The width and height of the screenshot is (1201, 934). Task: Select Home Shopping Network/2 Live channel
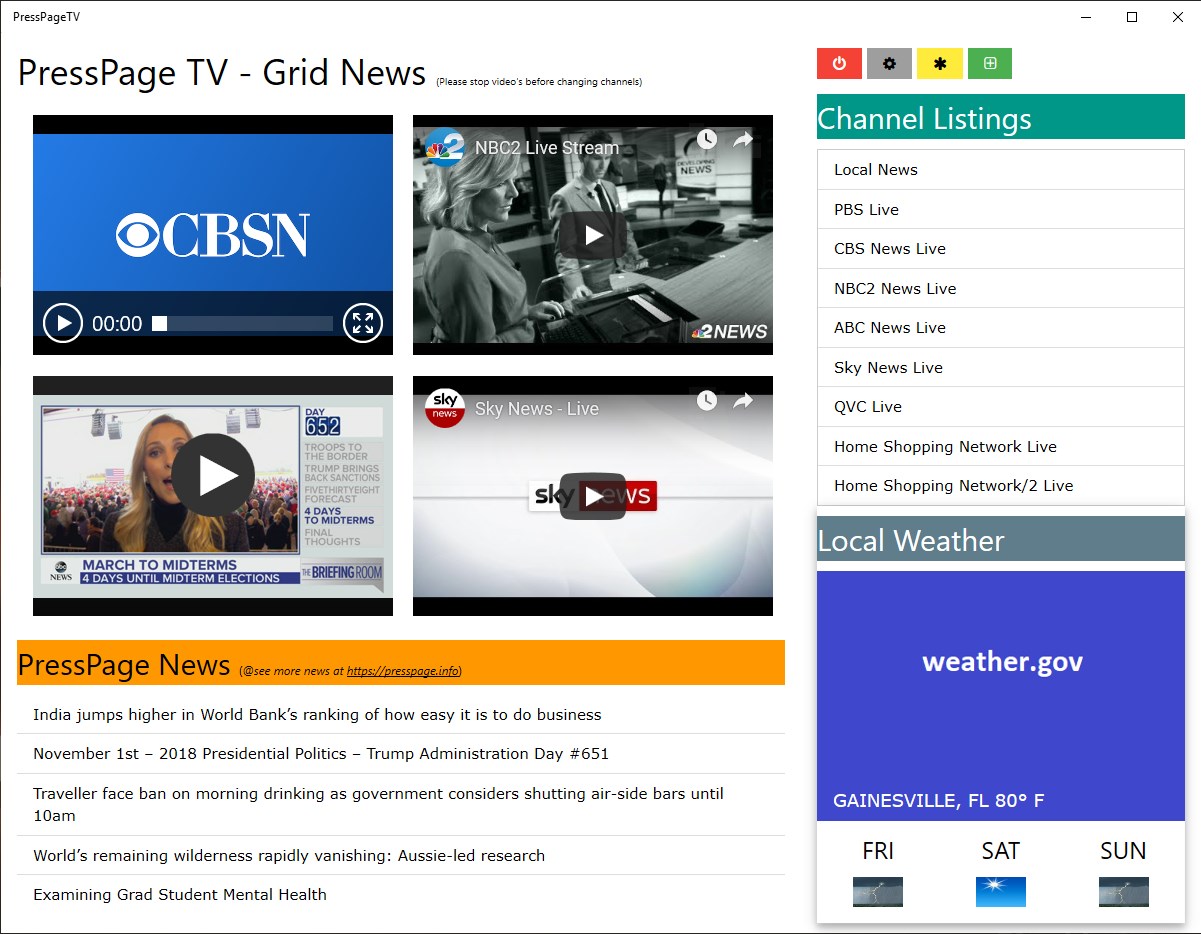tap(1001, 486)
